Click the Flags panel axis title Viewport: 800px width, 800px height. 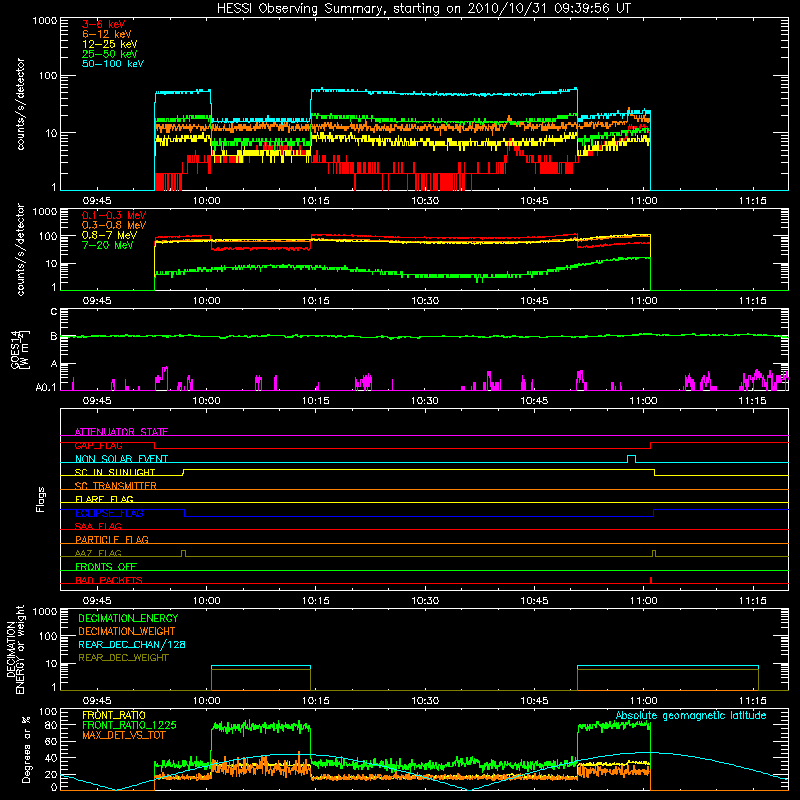click(x=41, y=499)
